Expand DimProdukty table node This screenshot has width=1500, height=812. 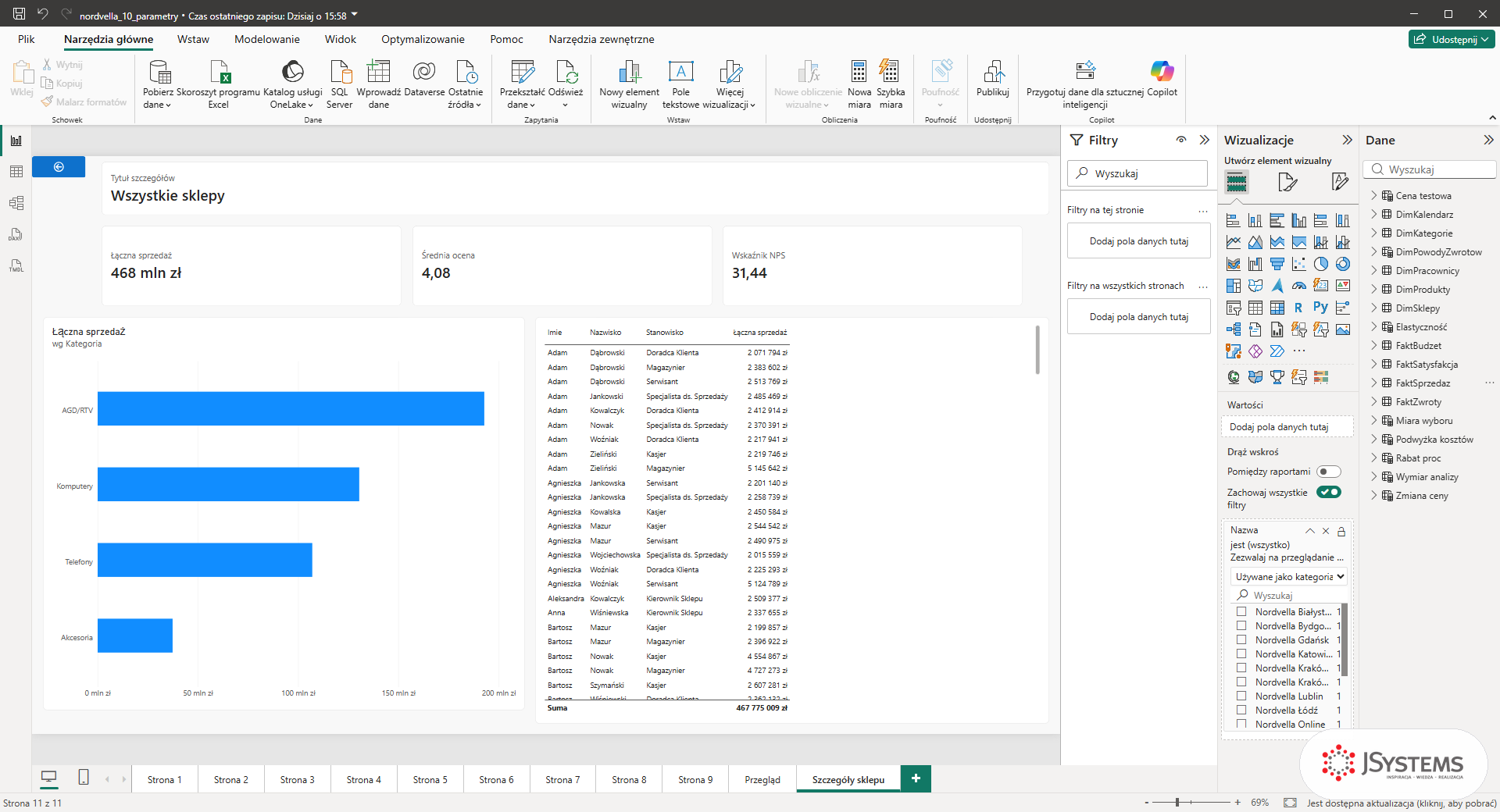coord(1374,289)
